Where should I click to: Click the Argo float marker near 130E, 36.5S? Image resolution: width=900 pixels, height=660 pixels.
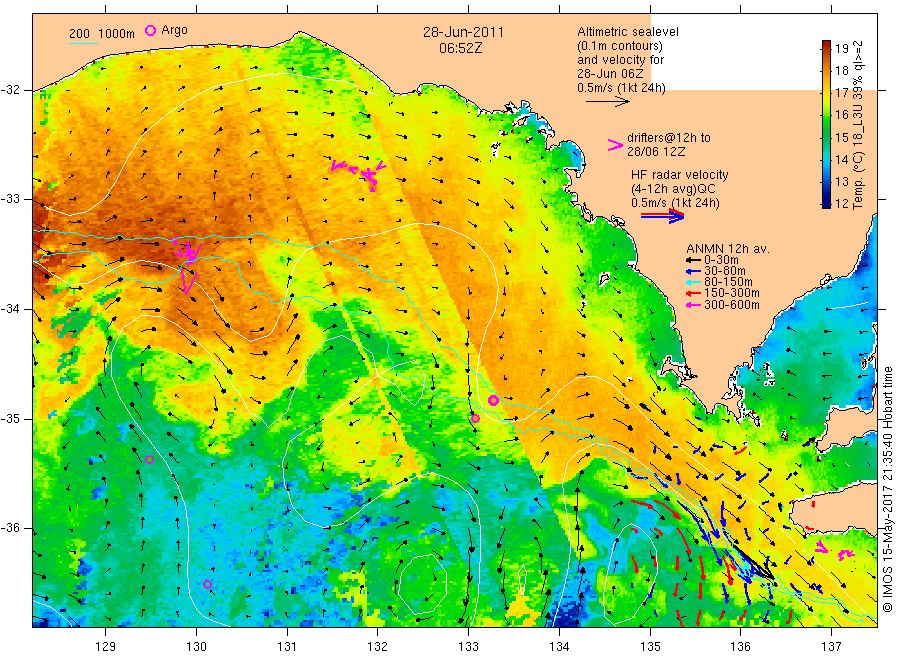(x=208, y=584)
